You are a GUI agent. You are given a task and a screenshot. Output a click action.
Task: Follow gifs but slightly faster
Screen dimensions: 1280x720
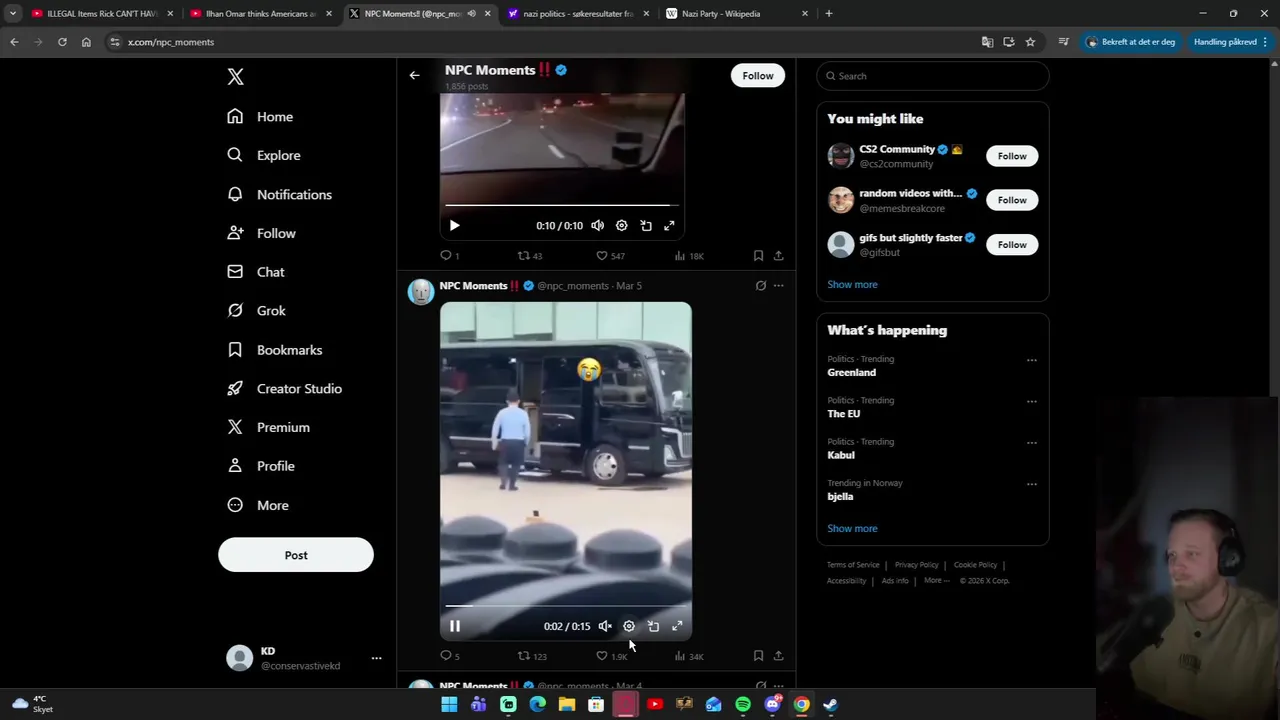coord(1012,245)
